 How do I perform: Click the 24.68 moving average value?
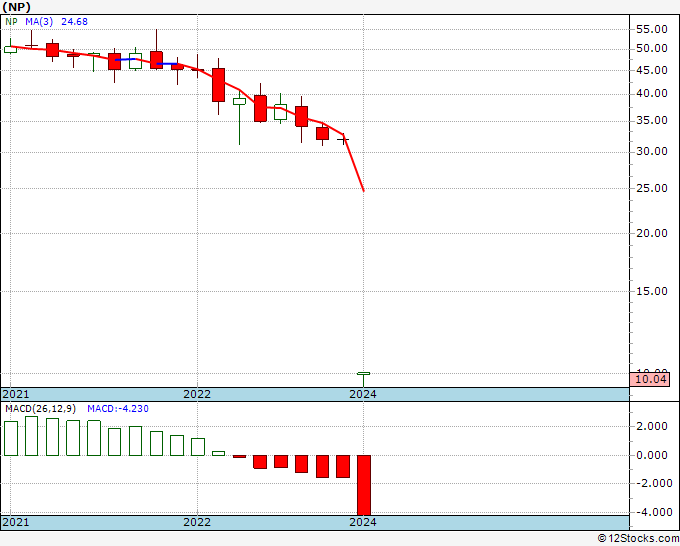(74, 22)
